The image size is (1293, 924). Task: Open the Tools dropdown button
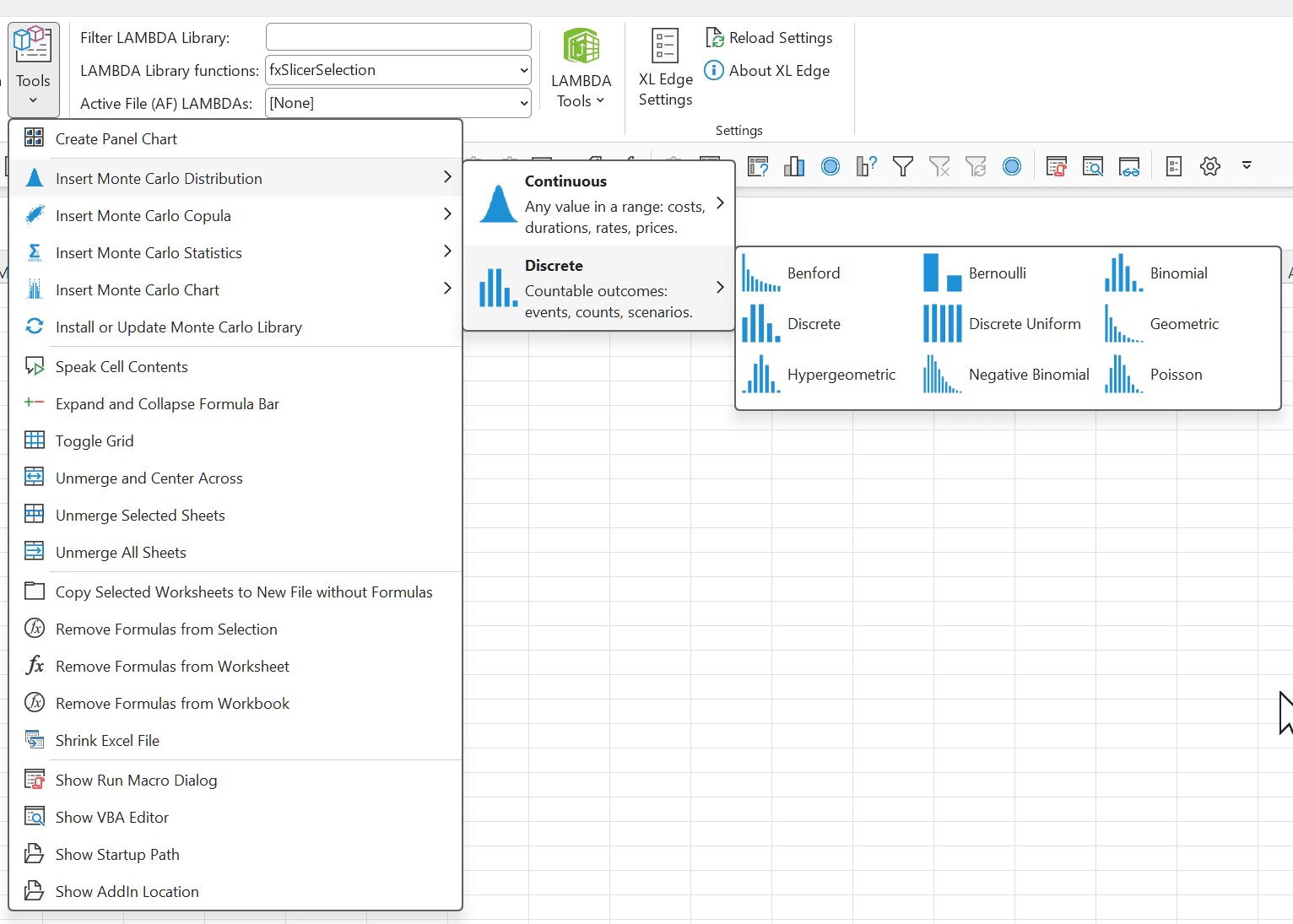pyautogui.click(x=34, y=69)
